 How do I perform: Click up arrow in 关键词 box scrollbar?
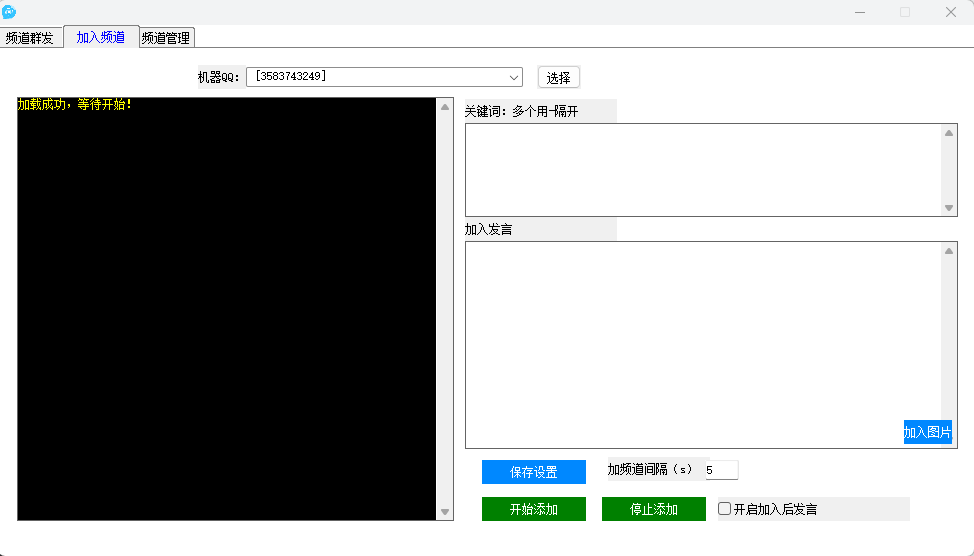949,133
